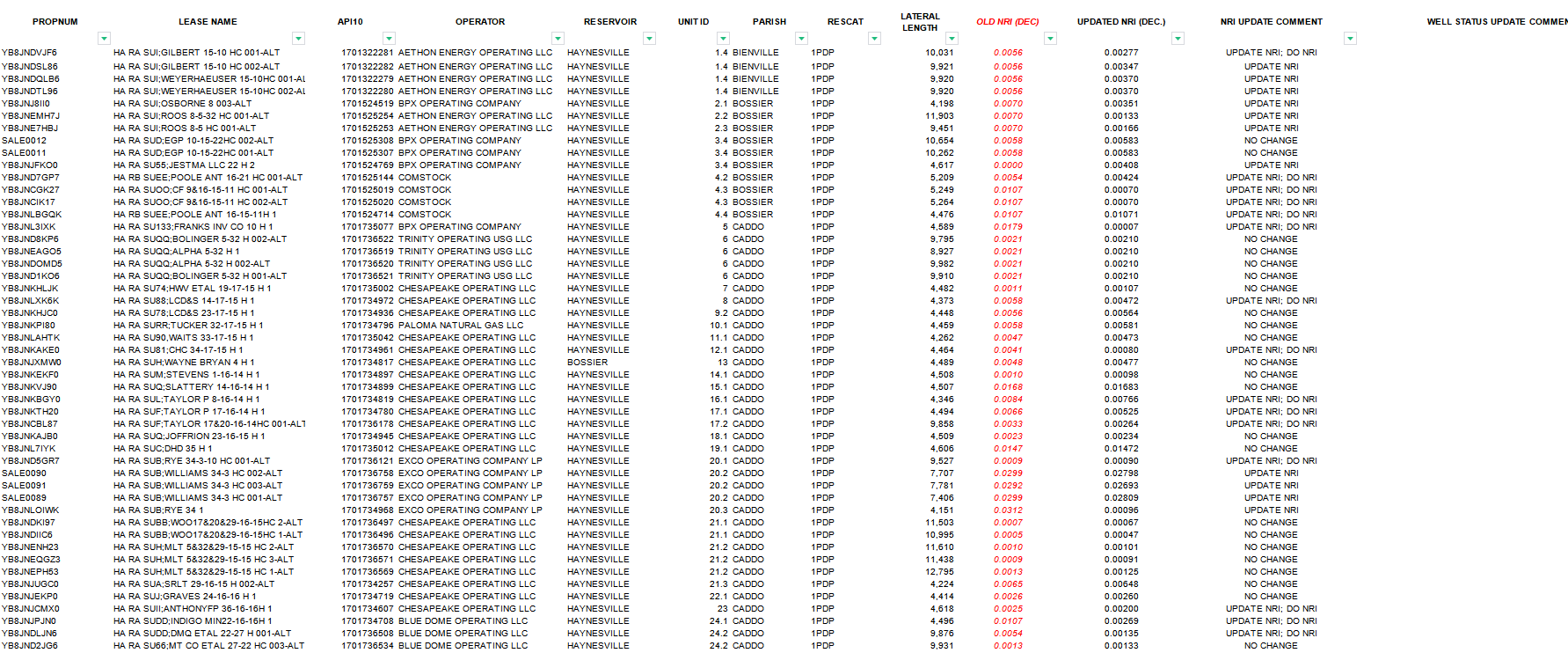Select the updated NRI value 0.02809
Image resolution: width=1568 pixels, height=653 pixels.
coord(1121,498)
